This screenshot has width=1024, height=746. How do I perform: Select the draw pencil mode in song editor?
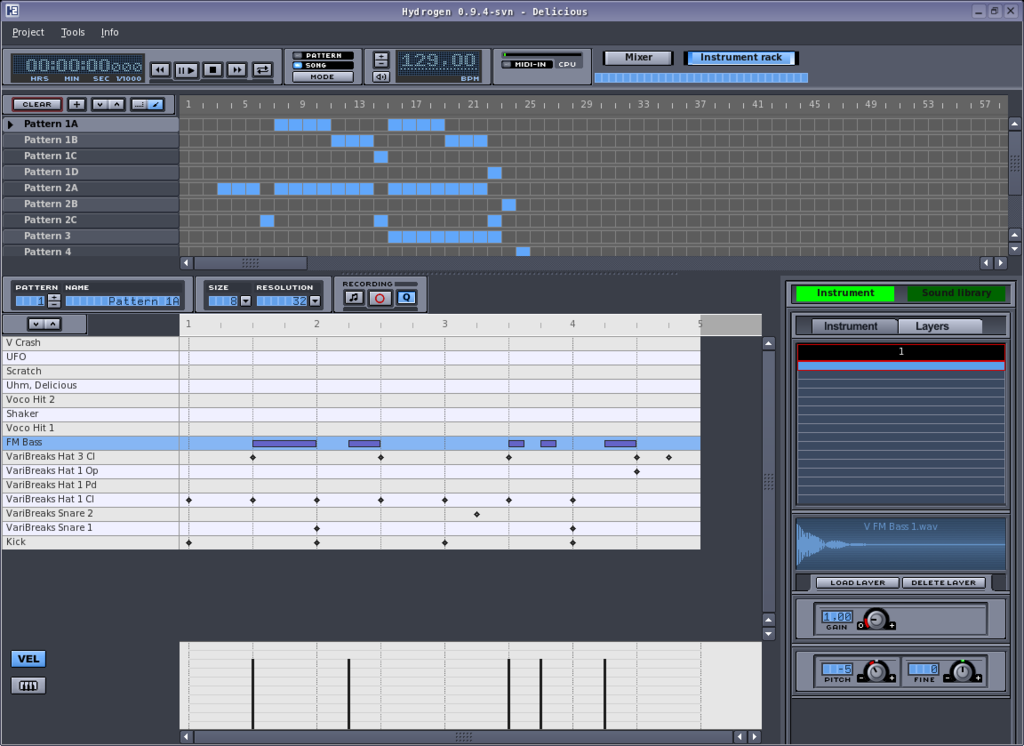(155, 104)
